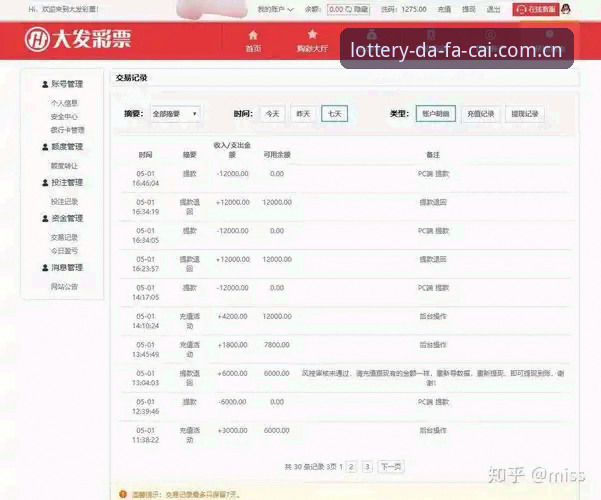Filter time by 今天
This screenshot has width=601, height=500.
click(x=272, y=114)
